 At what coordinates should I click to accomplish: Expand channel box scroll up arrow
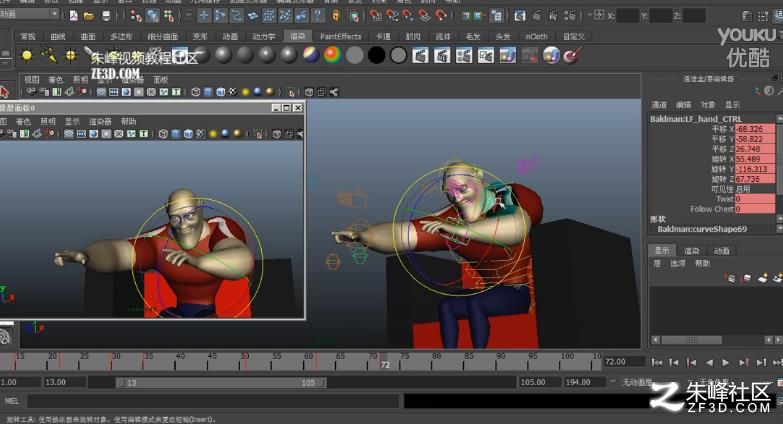[x=779, y=118]
